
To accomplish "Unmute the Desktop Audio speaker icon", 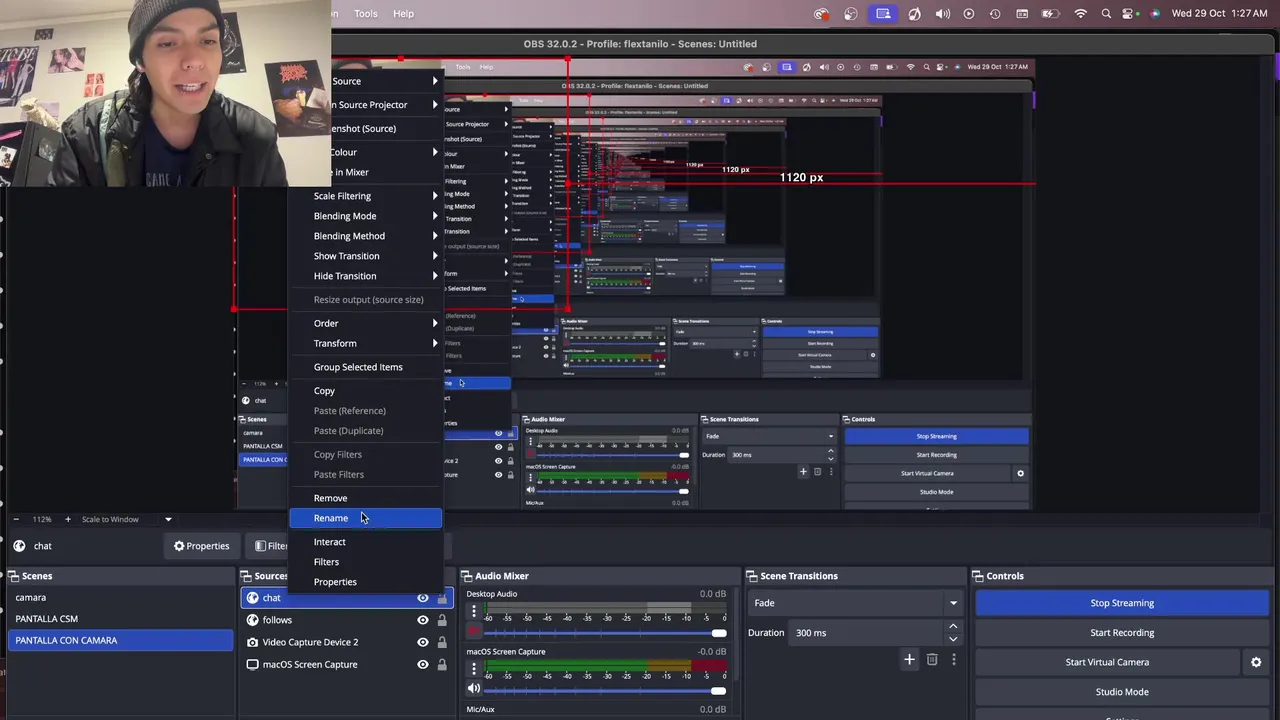I will point(474,633).
